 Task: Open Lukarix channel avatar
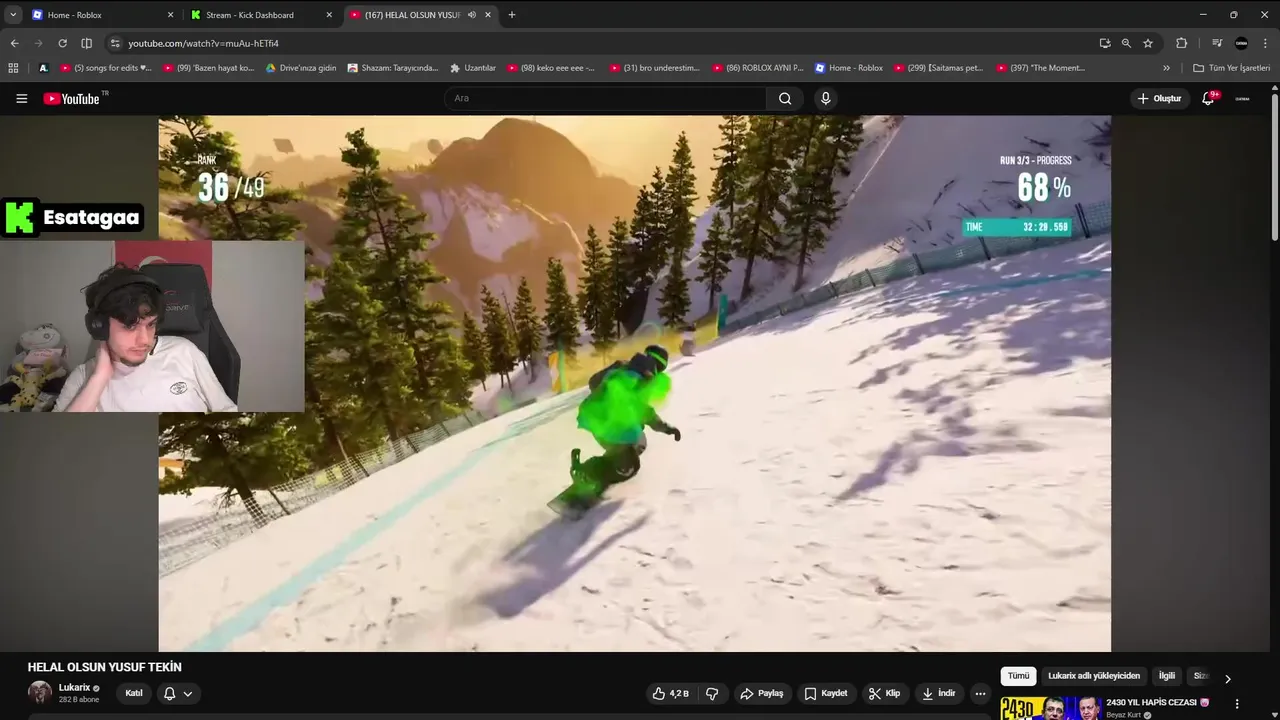tap(40, 693)
